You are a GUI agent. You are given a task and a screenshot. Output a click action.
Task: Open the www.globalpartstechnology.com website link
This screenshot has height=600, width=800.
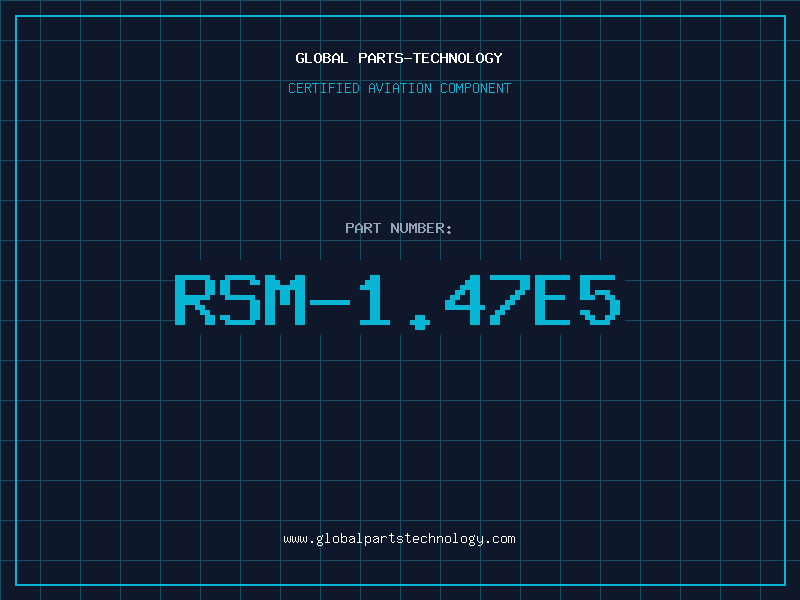pyautogui.click(x=399, y=539)
